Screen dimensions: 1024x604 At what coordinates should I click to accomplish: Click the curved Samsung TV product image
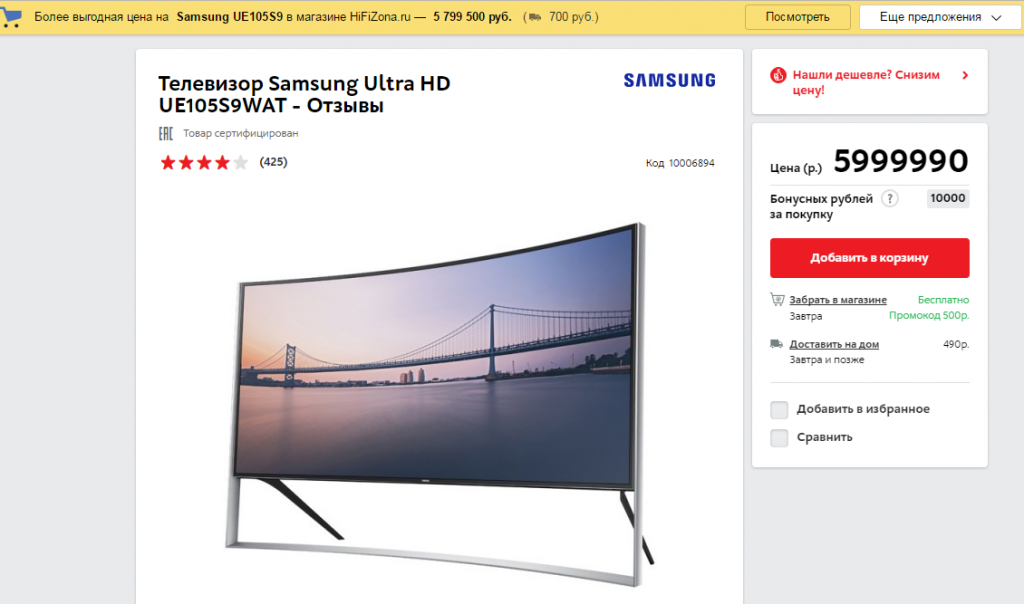439,404
